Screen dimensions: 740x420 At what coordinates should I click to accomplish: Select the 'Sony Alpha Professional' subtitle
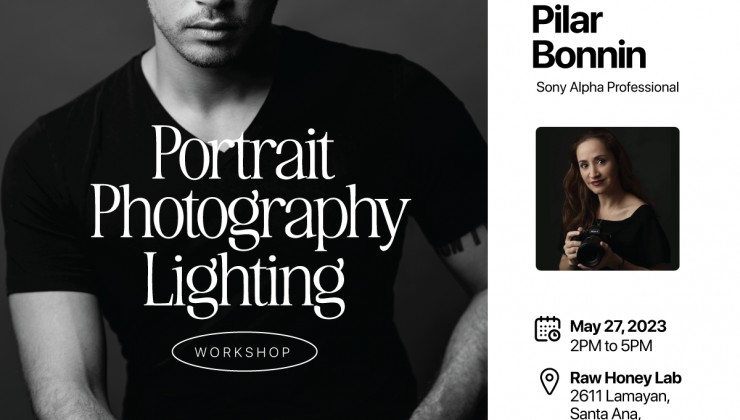point(607,87)
